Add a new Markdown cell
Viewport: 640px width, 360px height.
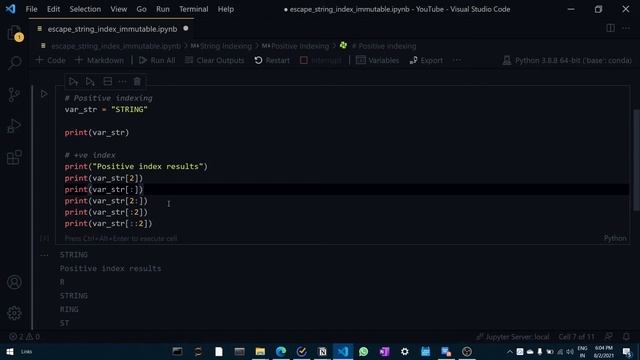99,60
